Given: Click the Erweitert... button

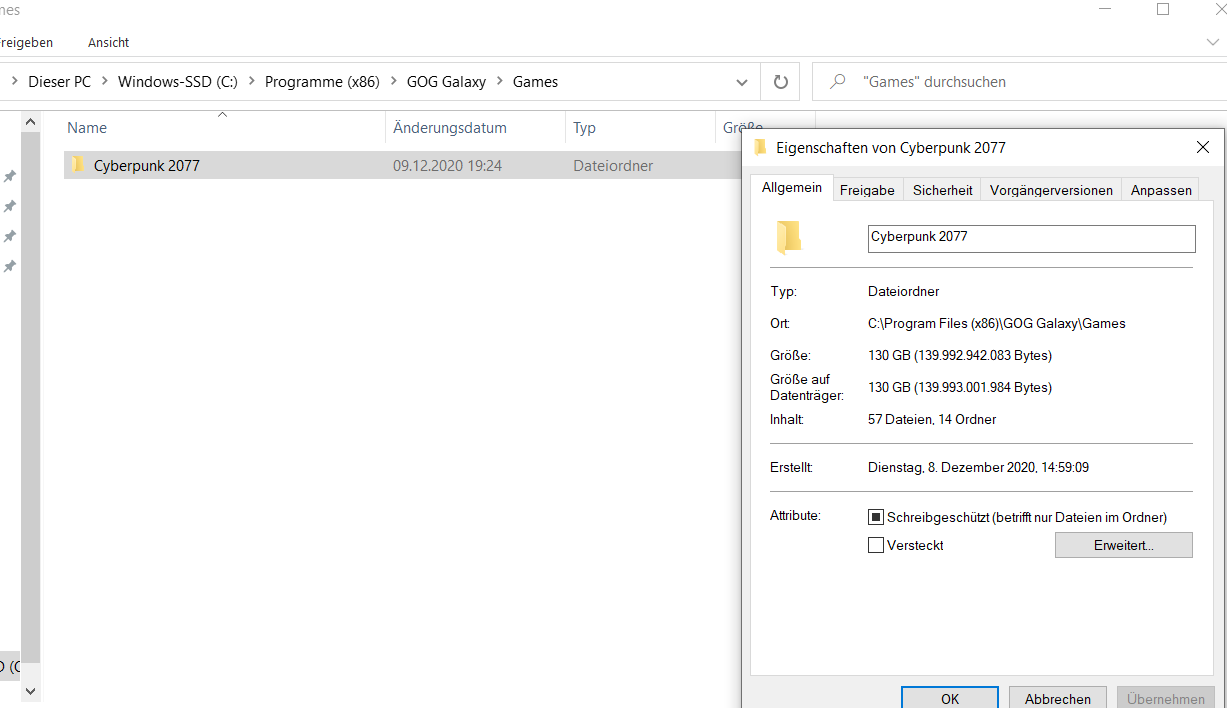Looking at the screenshot, I should click(x=1124, y=545).
